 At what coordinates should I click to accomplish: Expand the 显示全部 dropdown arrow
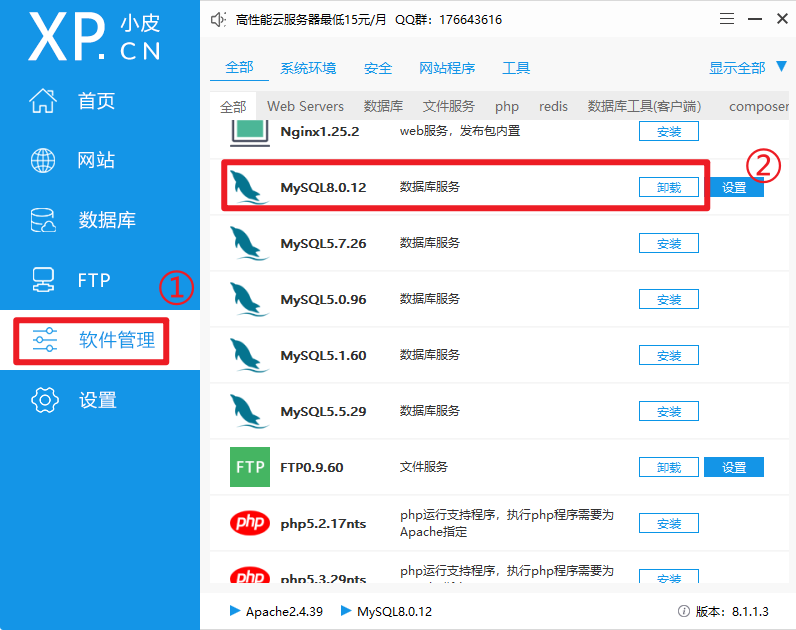tap(782, 67)
